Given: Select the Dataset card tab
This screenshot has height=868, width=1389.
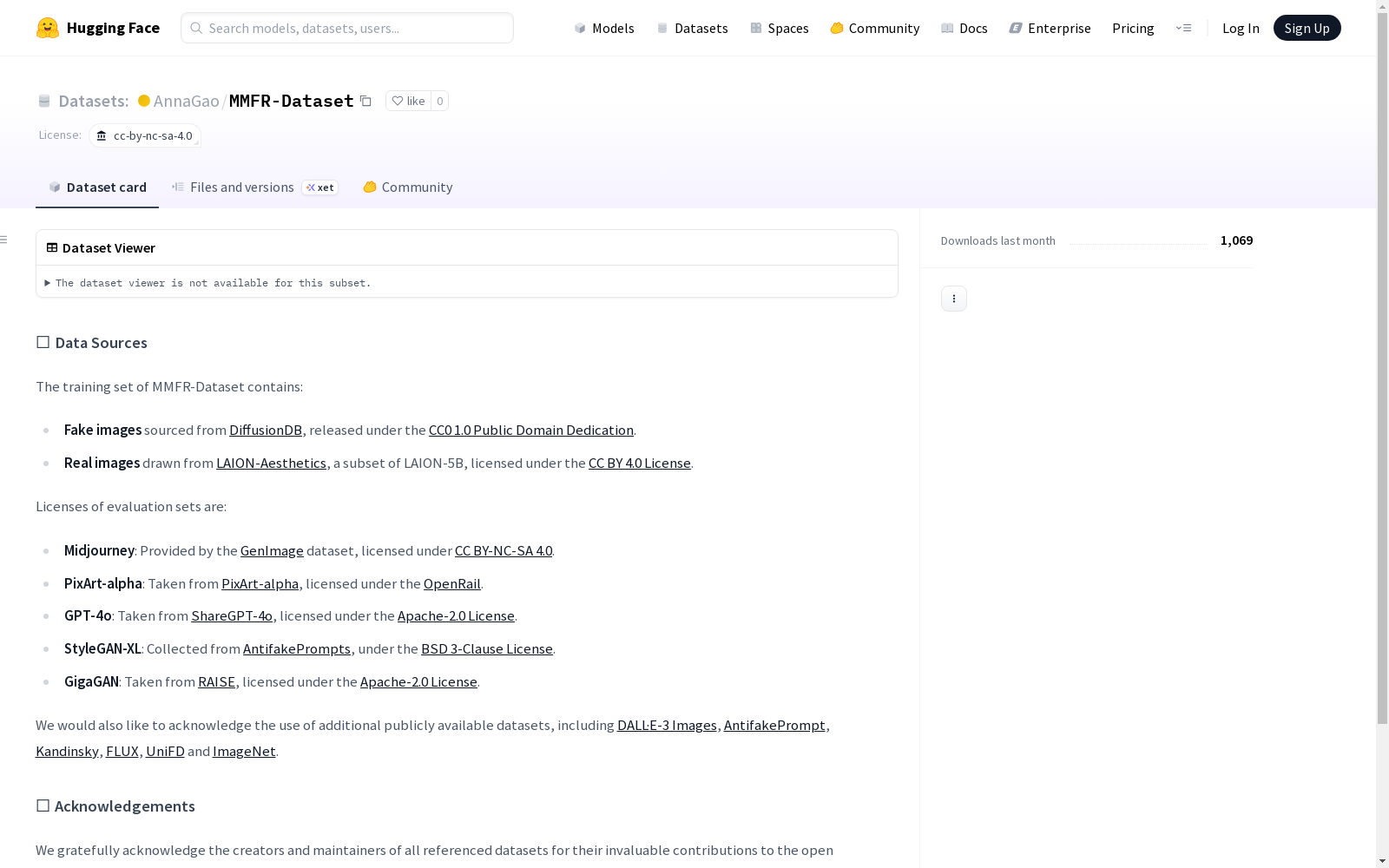Looking at the screenshot, I should point(97,187).
